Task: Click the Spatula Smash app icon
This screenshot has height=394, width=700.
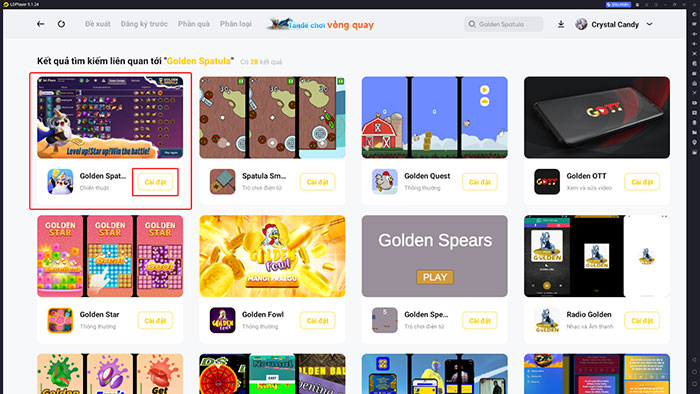Action: [x=222, y=182]
